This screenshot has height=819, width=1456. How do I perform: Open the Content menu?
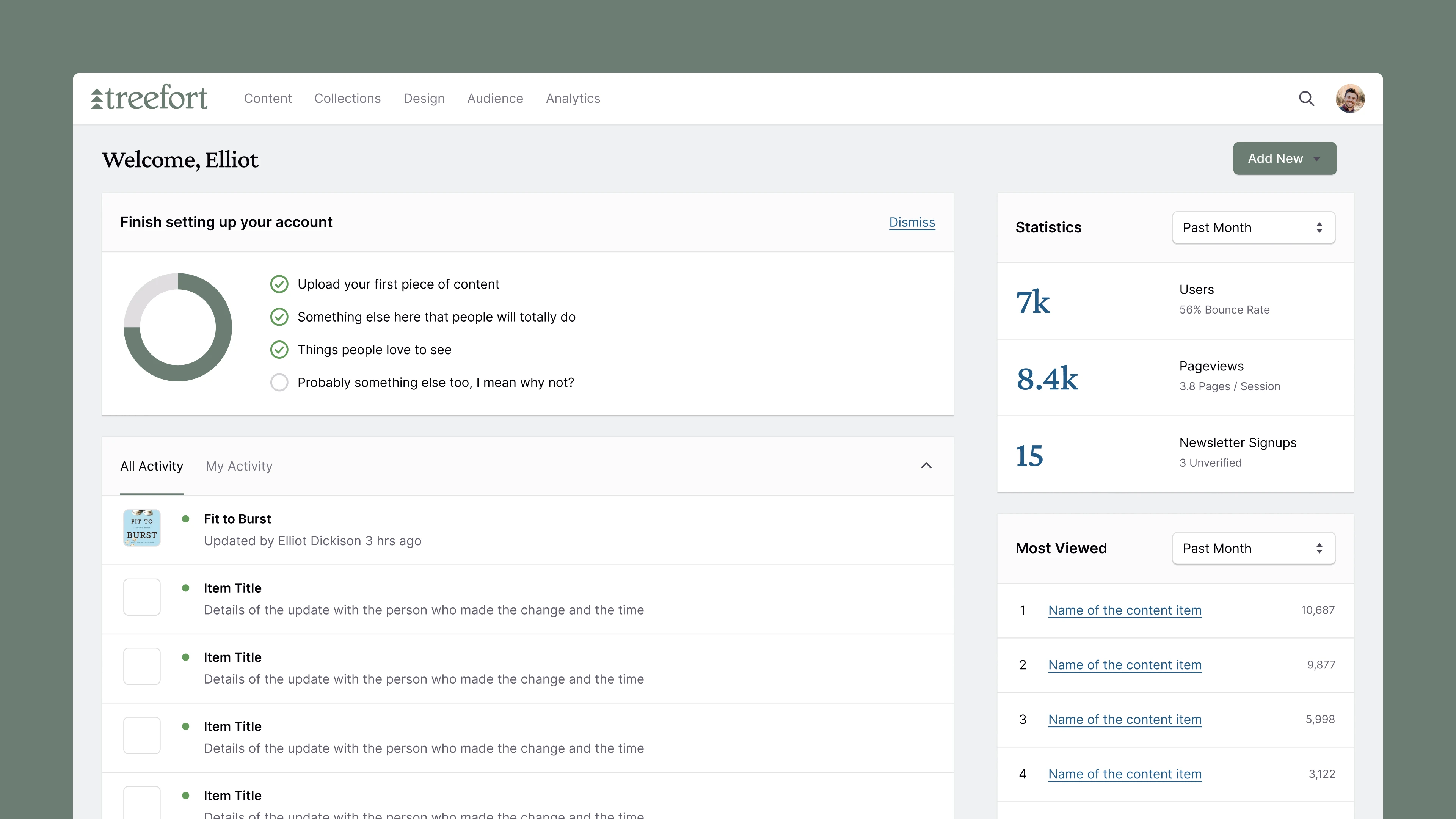click(x=267, y=98)
